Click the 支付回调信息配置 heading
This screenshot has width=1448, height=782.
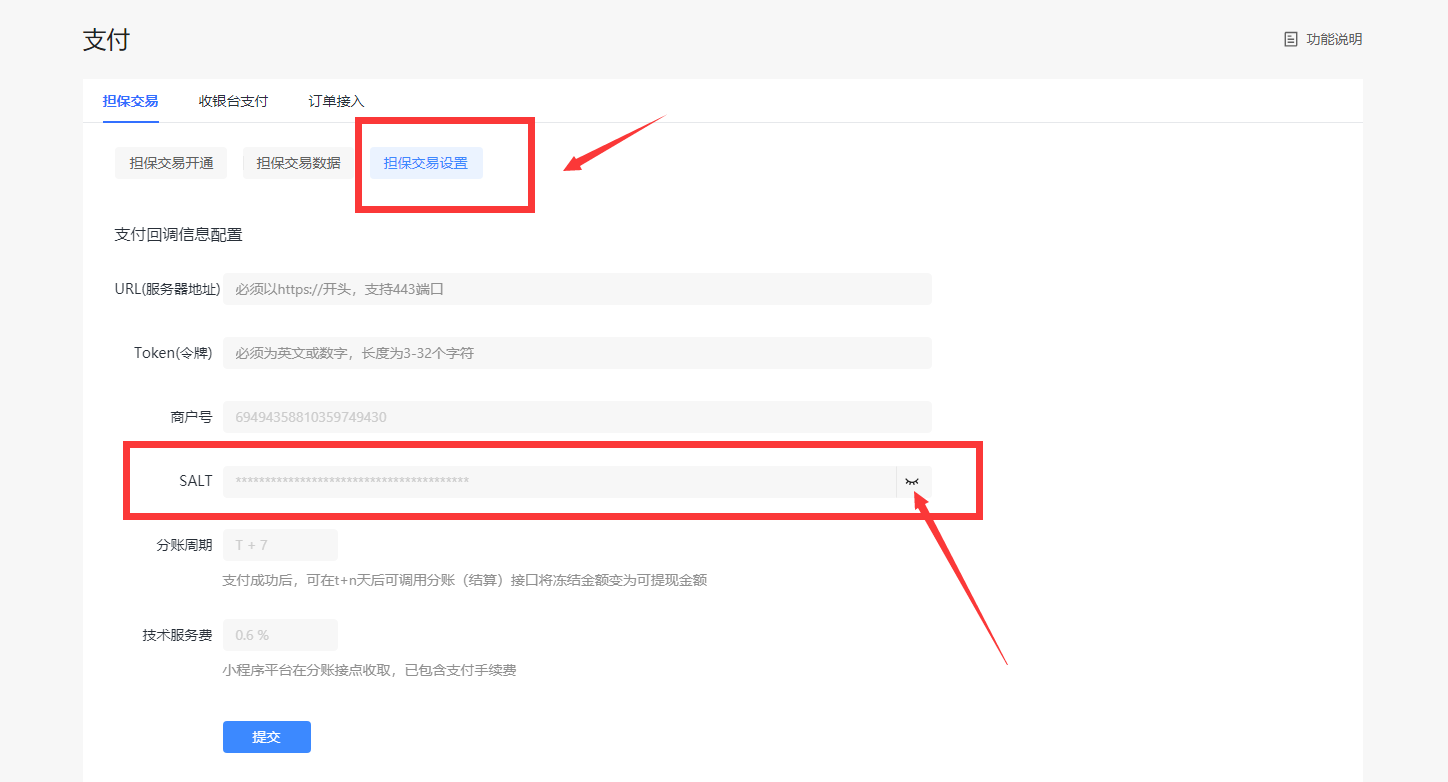178,235
